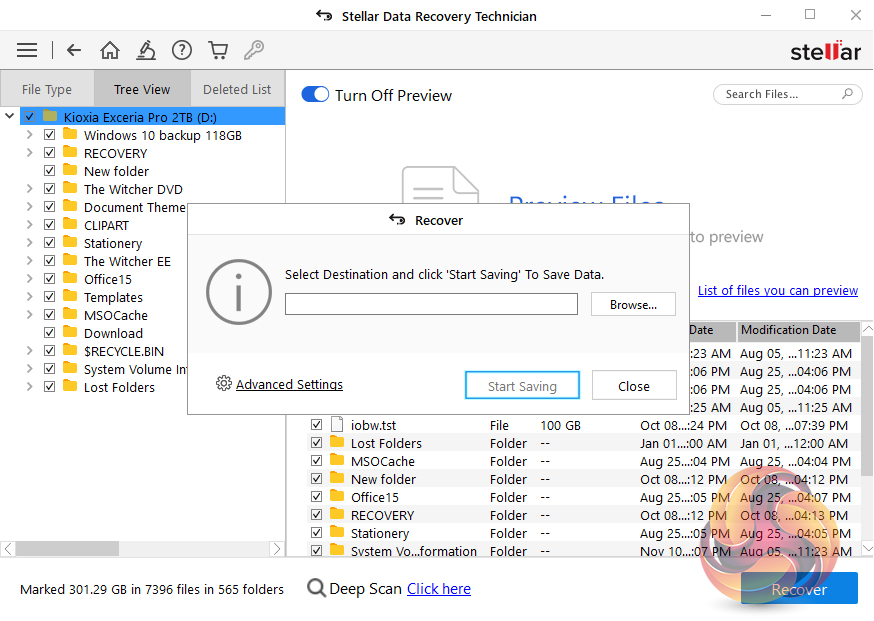The image size is (874, 621).
Task: Click the Kioxia drive folder icon
Action: (x=50, y=116)
